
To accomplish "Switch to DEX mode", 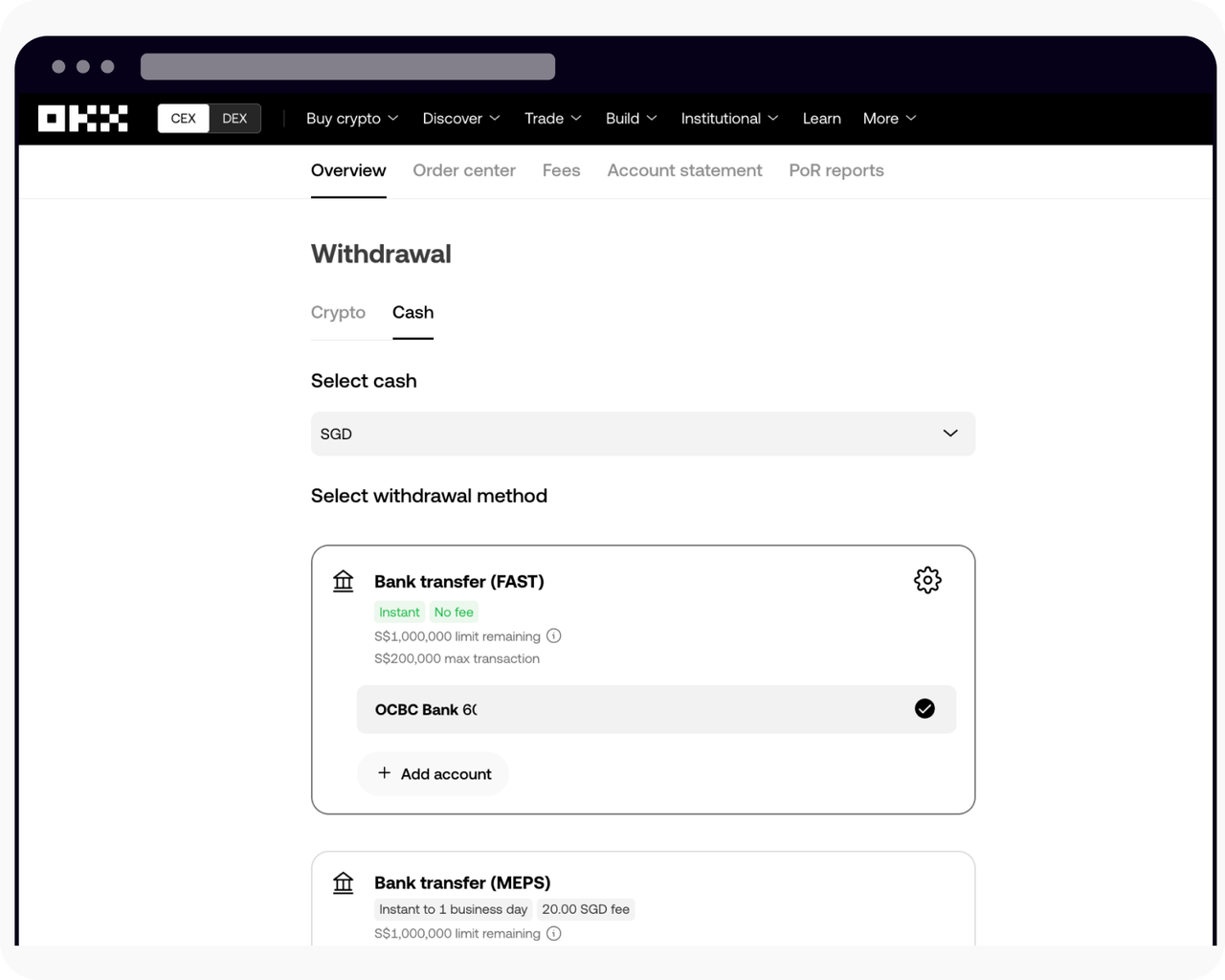I will [234, 118].
